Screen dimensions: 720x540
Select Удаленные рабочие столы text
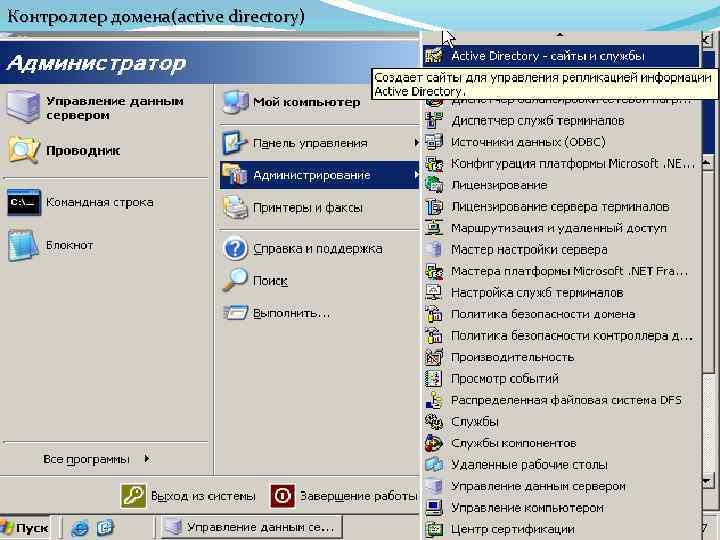point(529,465)
